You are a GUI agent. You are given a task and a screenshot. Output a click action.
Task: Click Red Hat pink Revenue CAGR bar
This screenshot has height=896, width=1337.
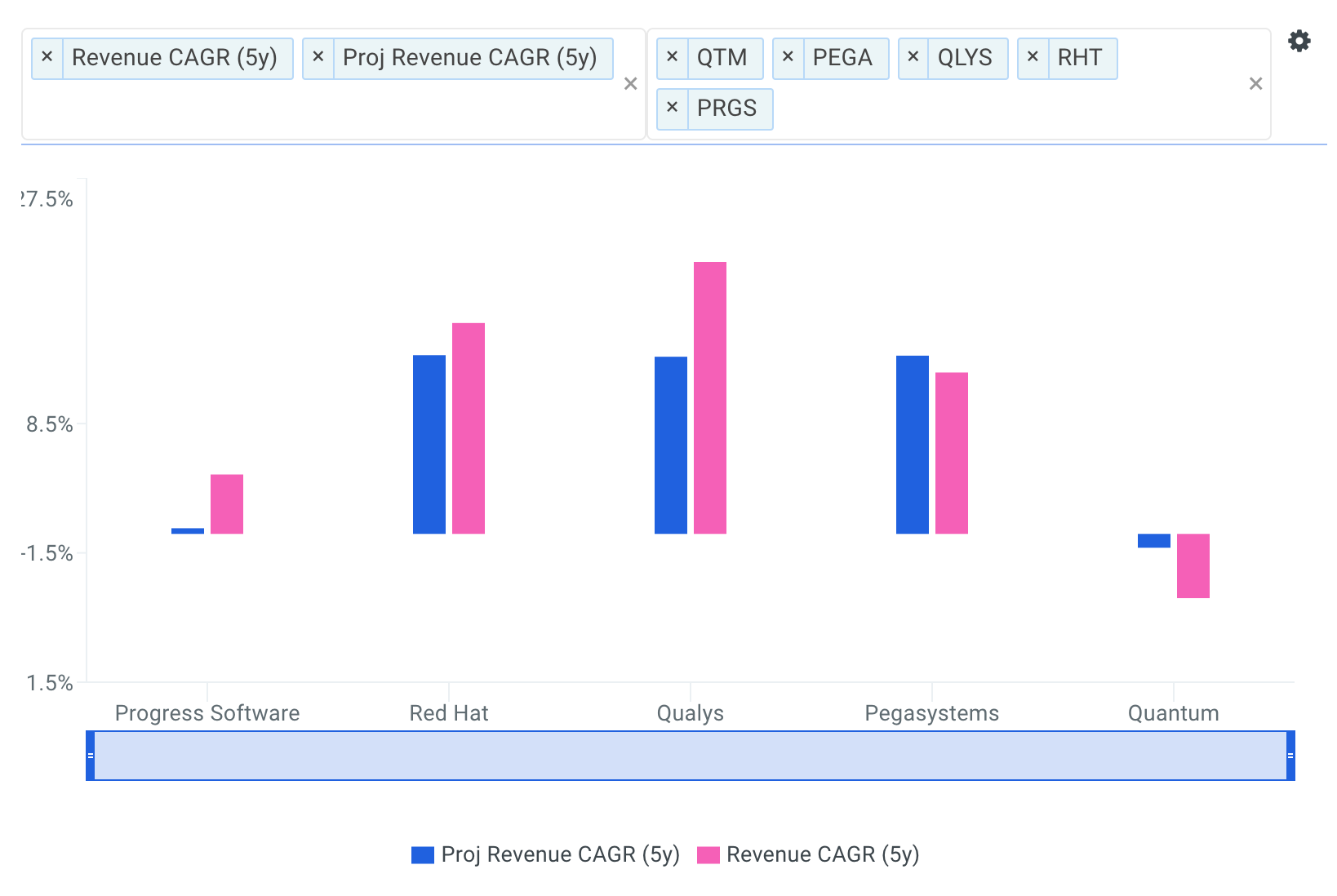click(x=469, y=428)
